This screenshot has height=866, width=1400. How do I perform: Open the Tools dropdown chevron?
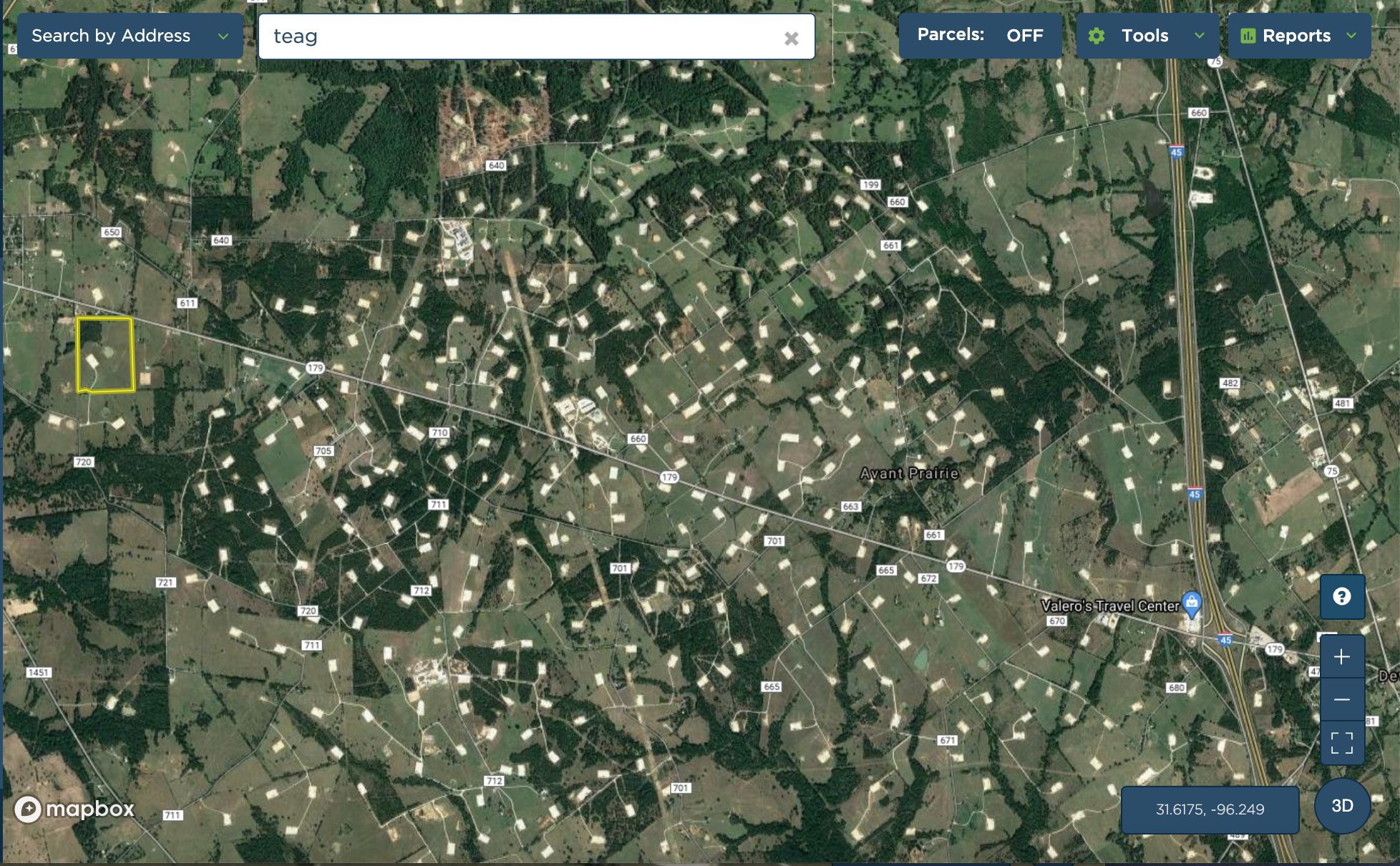(1200, 36)
